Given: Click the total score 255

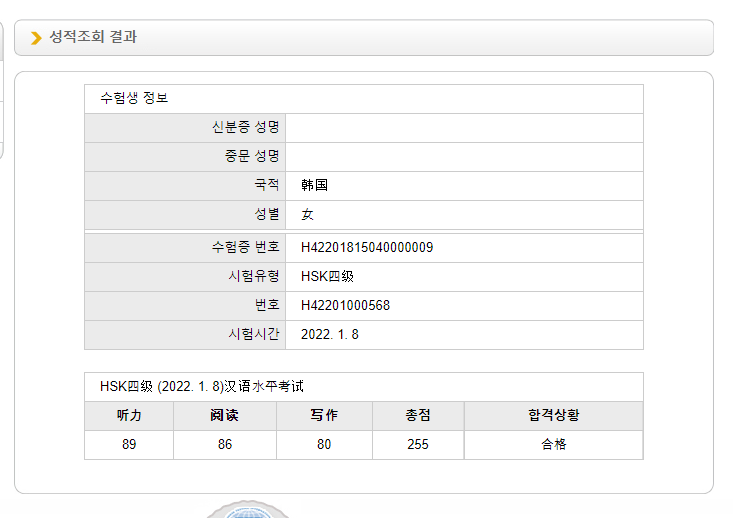Looking at the screenshot, I should tap(418, 445).
